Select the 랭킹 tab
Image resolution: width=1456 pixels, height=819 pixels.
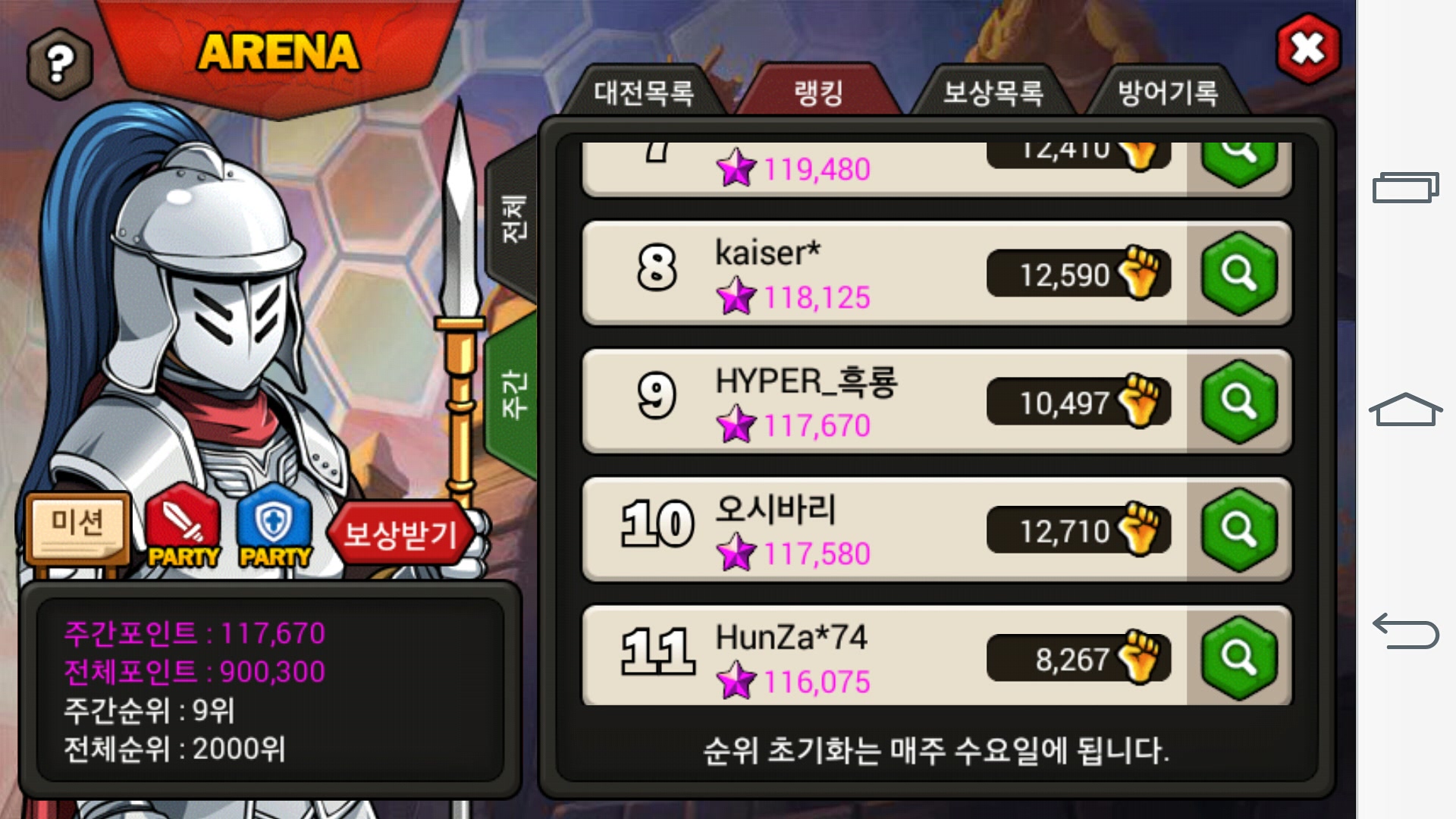tap(818, 93)
